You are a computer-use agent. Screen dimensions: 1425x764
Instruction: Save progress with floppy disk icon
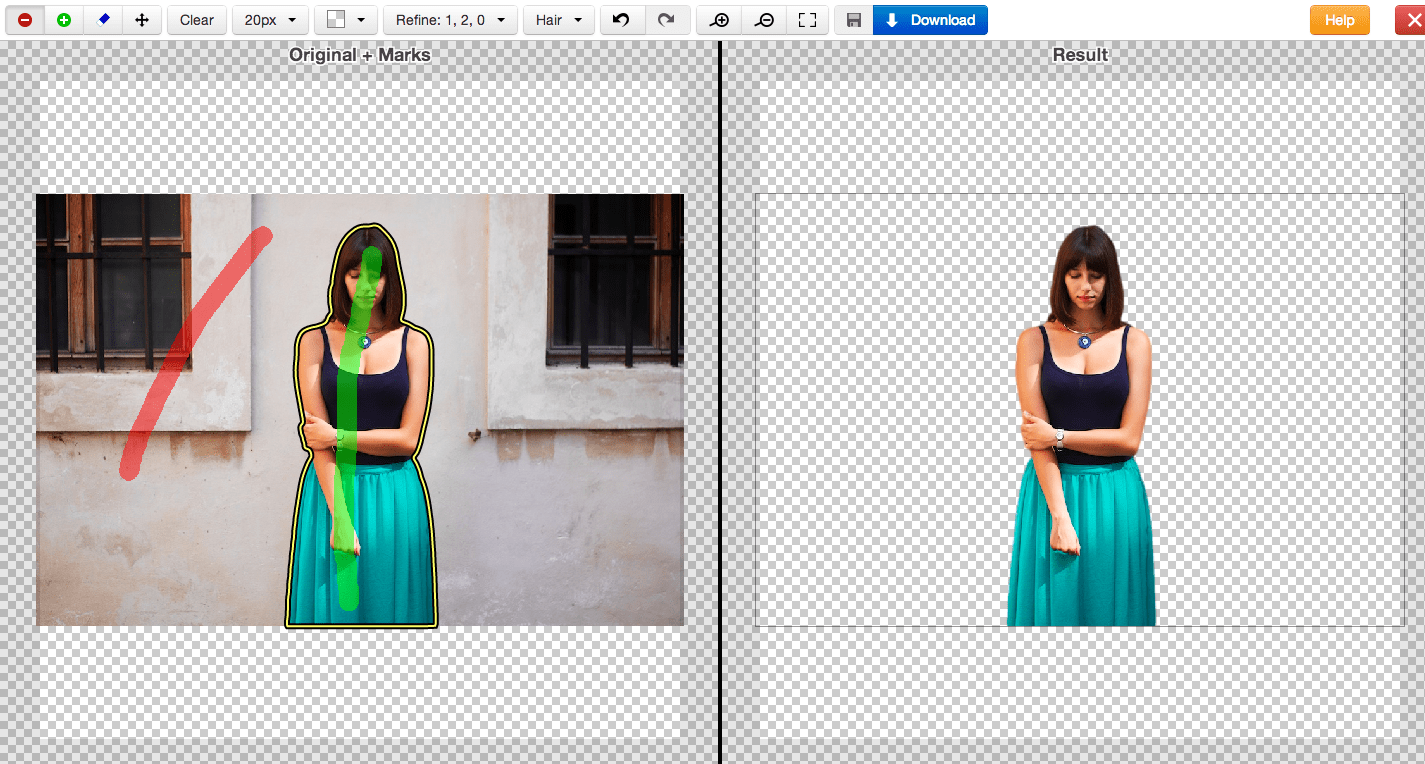[854, 20]
